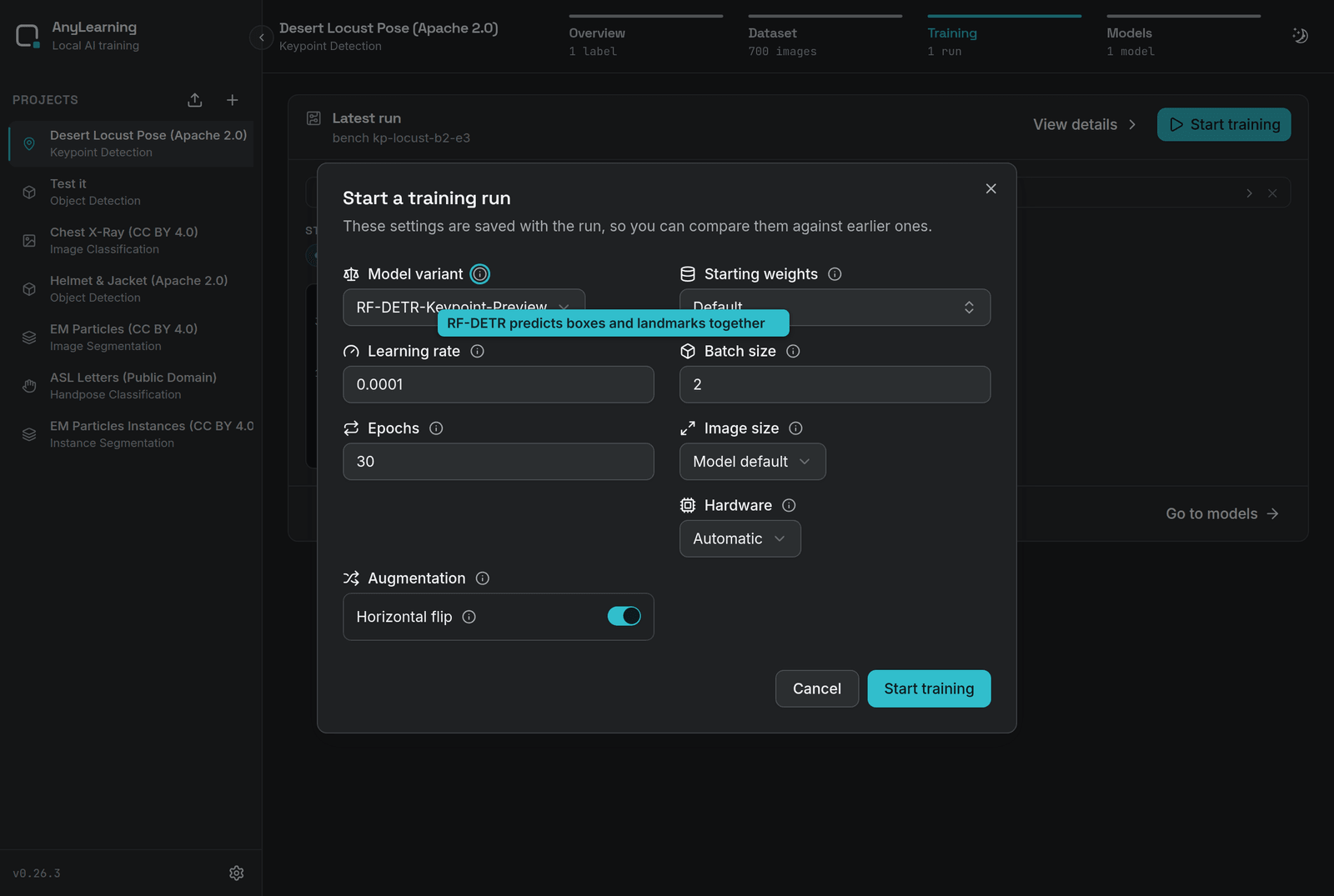Click the Model variant info icon
The image size is (1334, 896).
480,274
